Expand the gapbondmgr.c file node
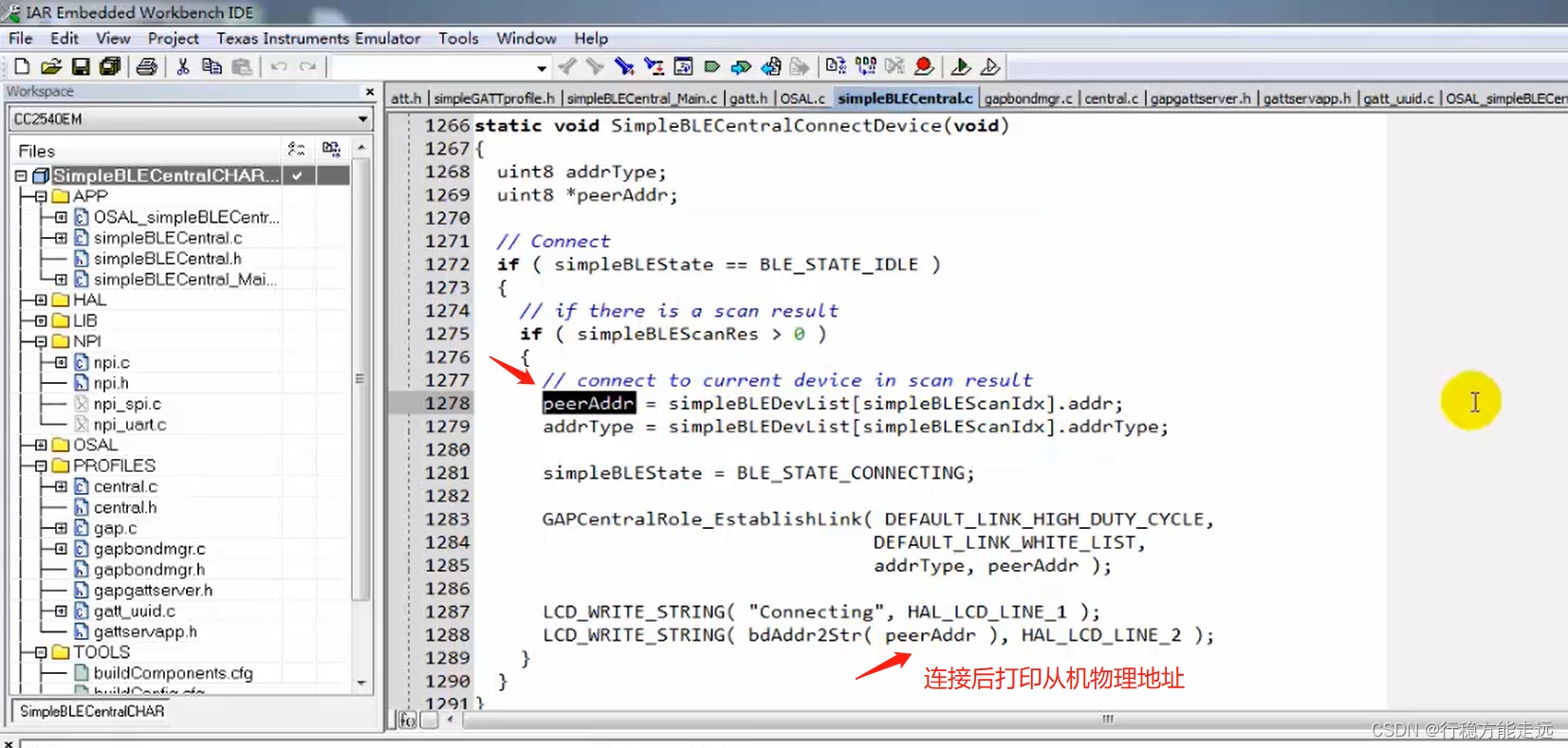The width and height of the screenshot is (1568, 748). pos(61,549)
